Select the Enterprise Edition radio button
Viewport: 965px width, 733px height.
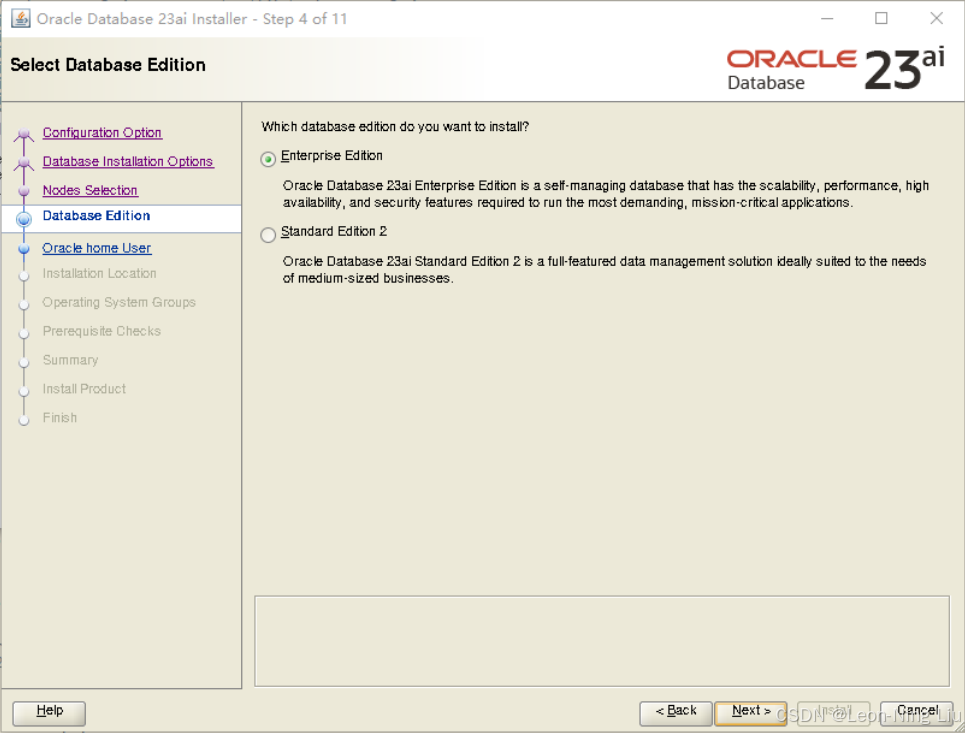click(268, 159)
